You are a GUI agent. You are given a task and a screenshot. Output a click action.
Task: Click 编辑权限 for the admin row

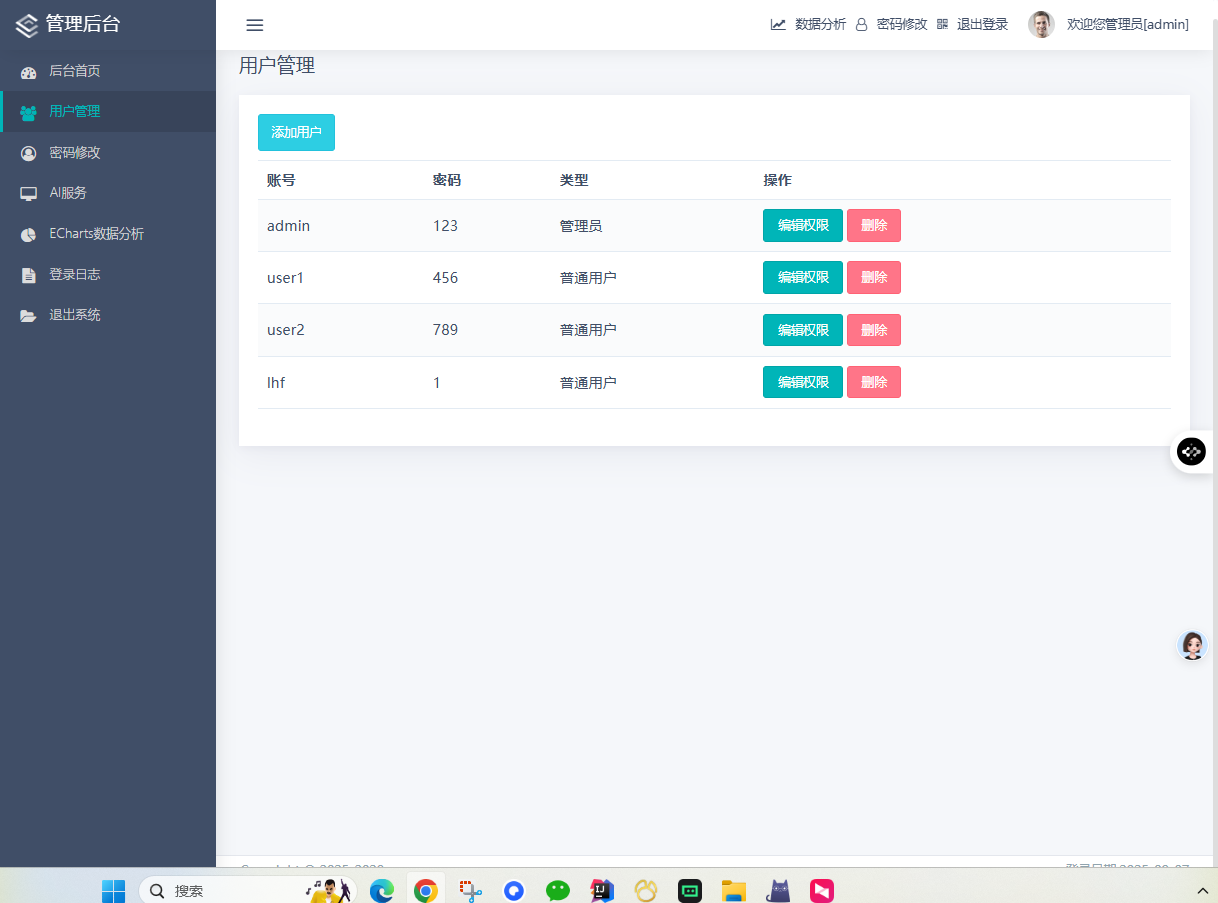click(803, 225)
